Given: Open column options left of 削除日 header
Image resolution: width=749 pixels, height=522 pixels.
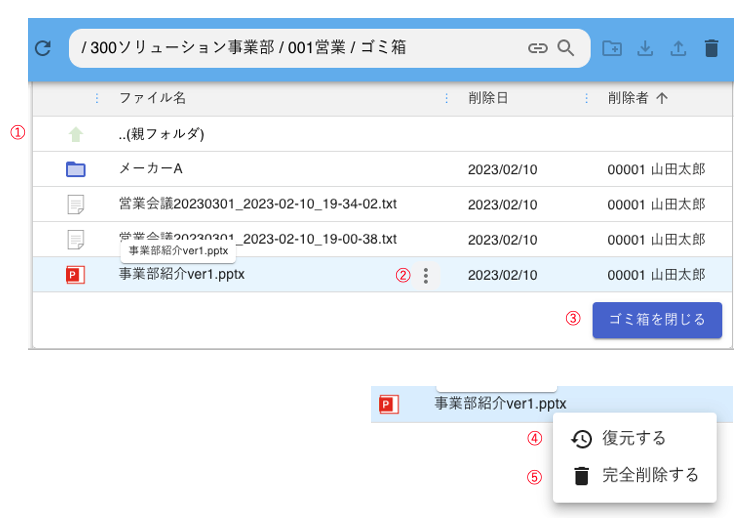Looking at the screenshot, I should pyautogui.click(x=446, y=98).
